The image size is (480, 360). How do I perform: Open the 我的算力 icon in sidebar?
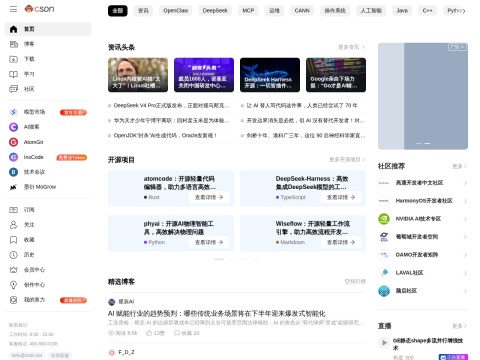13,300
